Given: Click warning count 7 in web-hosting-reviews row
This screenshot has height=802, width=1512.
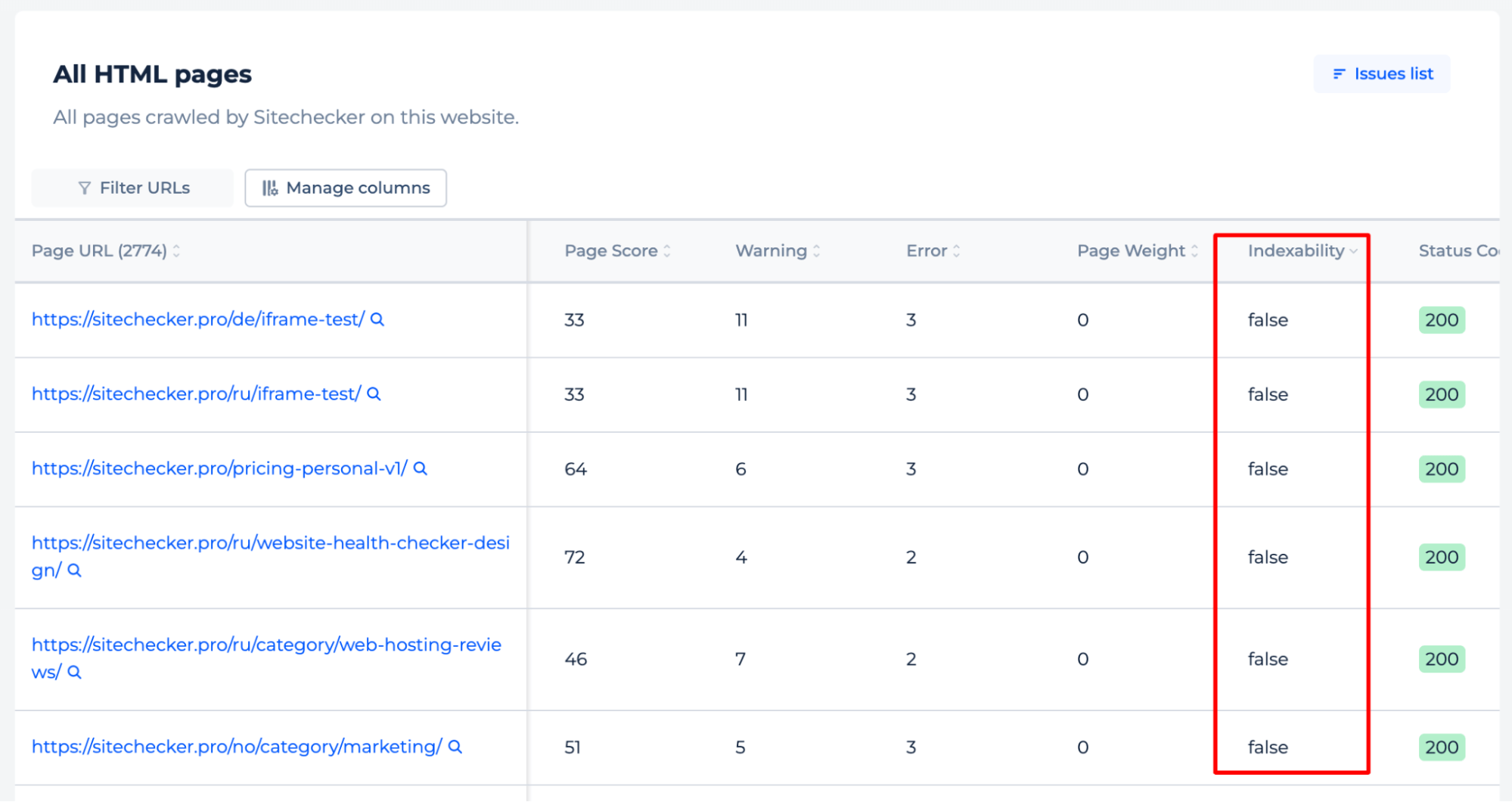Looking at the screenshot, I should 740,659.
